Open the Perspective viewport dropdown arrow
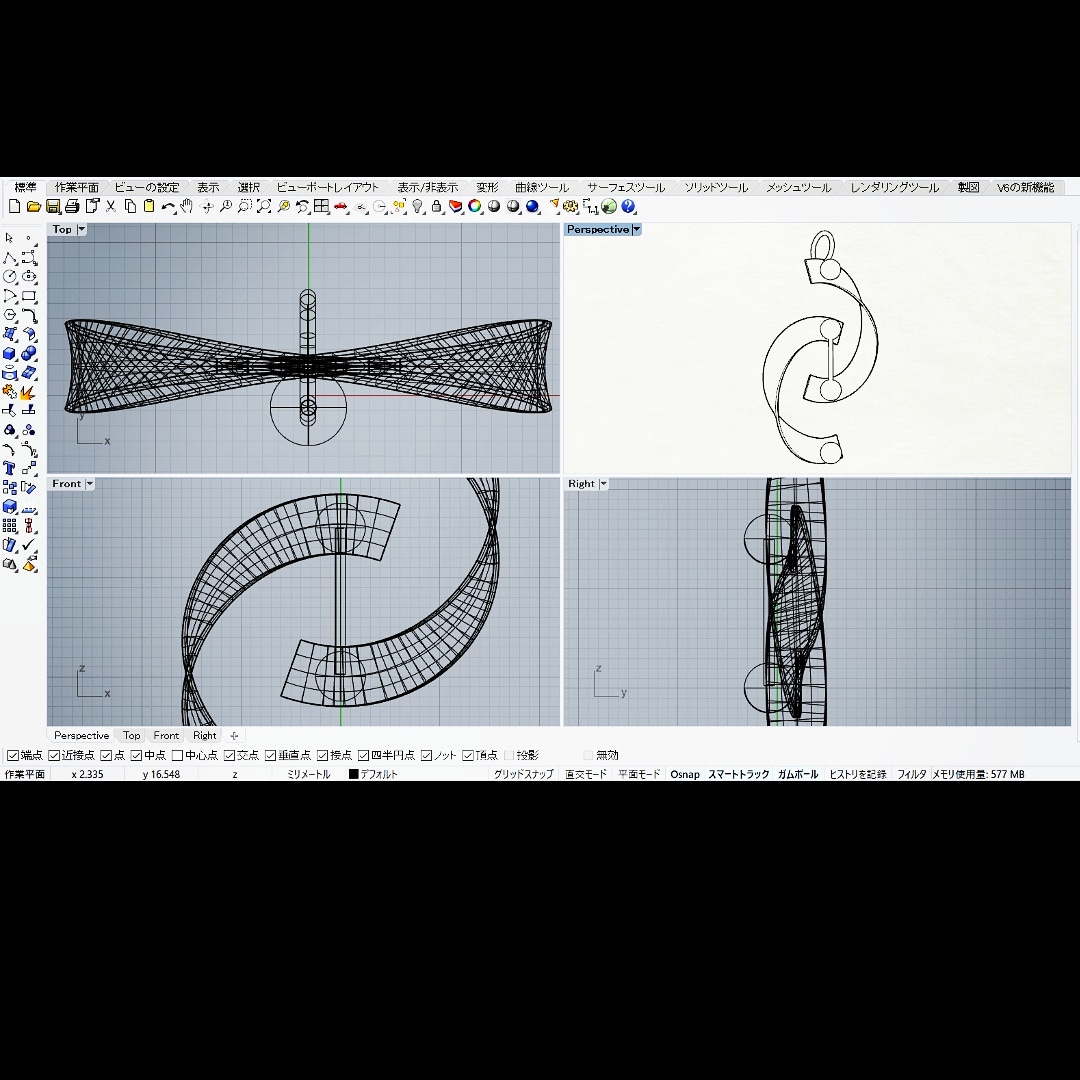Screen dimensions: 1080x1080 tap(636, 229)
